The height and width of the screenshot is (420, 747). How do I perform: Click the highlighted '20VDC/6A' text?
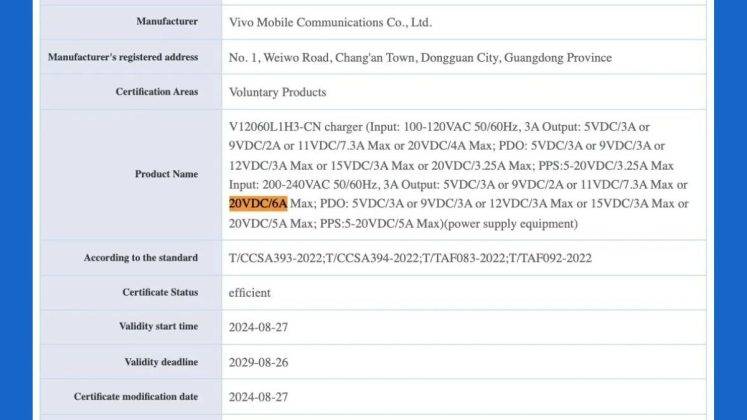(258, 204)
